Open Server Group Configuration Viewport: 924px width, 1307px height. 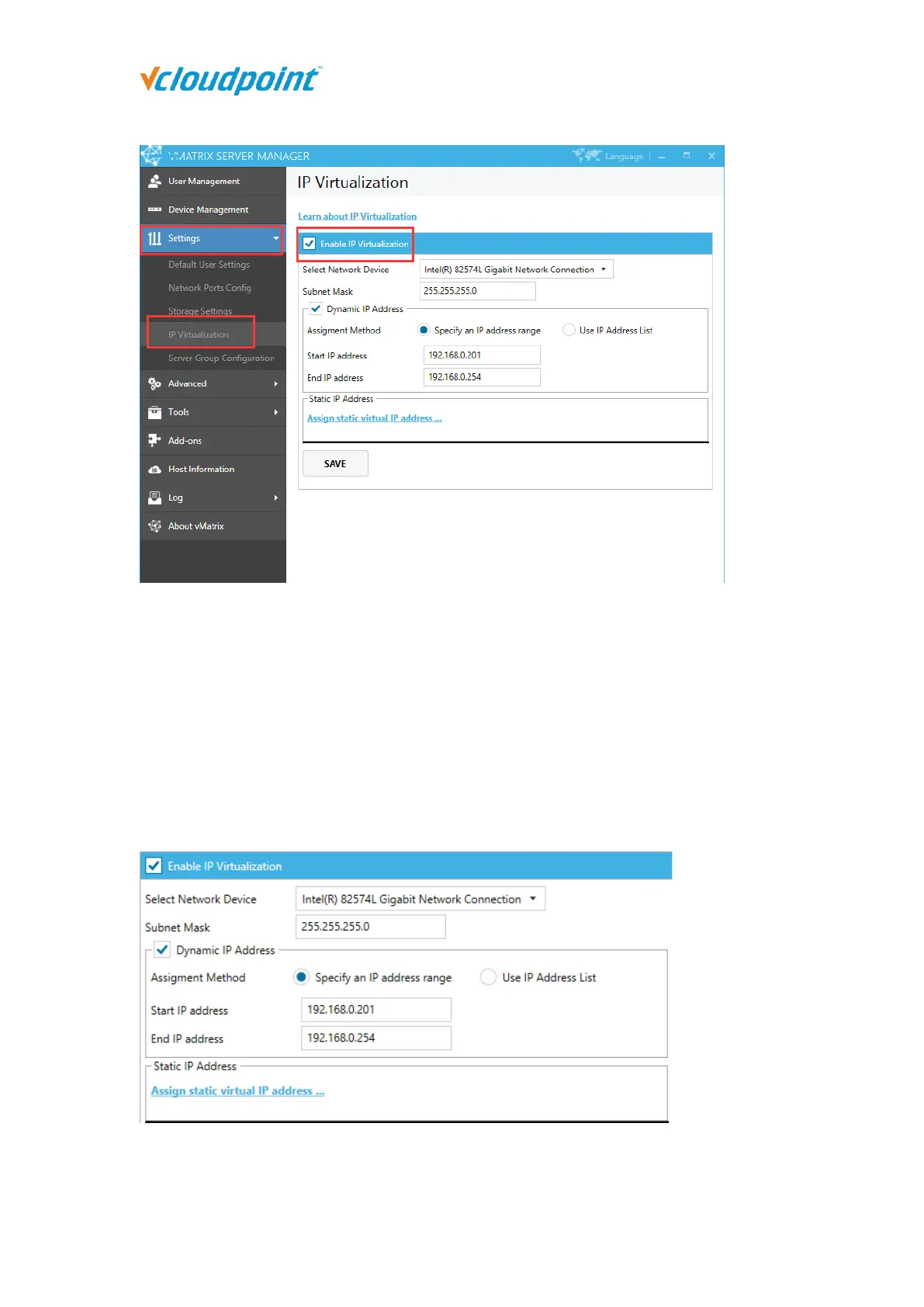(x=221, y=358)
